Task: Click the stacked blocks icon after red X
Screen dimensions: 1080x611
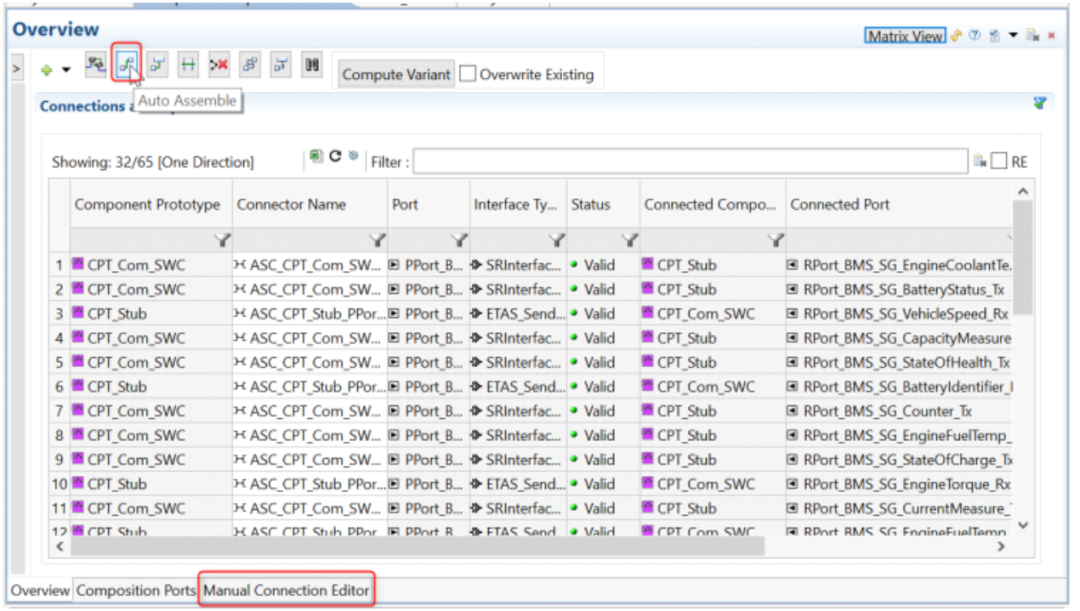Action: coord(249,65)
